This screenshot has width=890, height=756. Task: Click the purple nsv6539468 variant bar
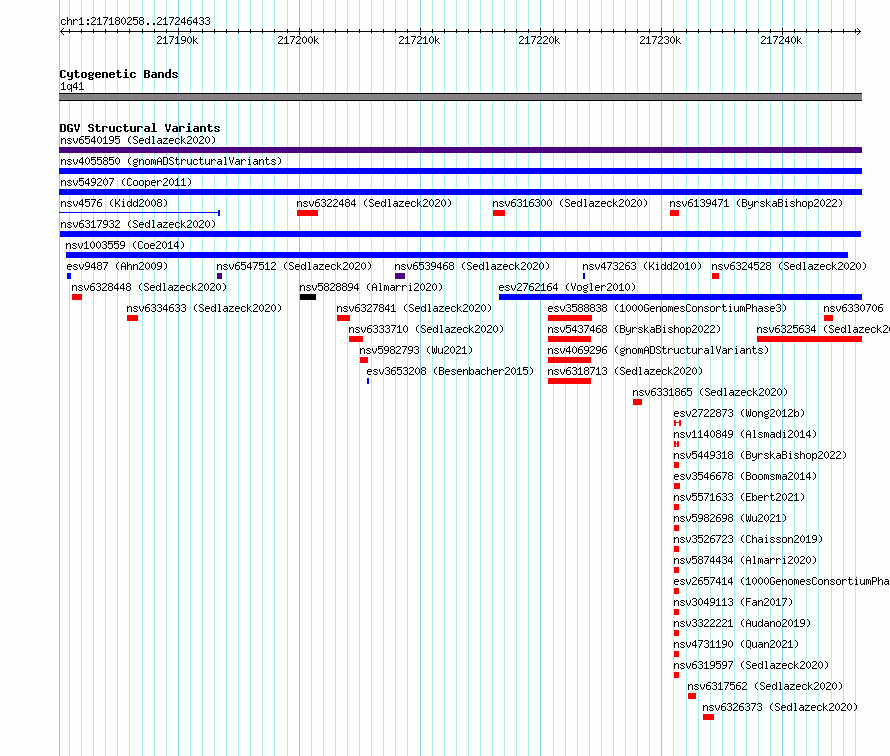400,276
